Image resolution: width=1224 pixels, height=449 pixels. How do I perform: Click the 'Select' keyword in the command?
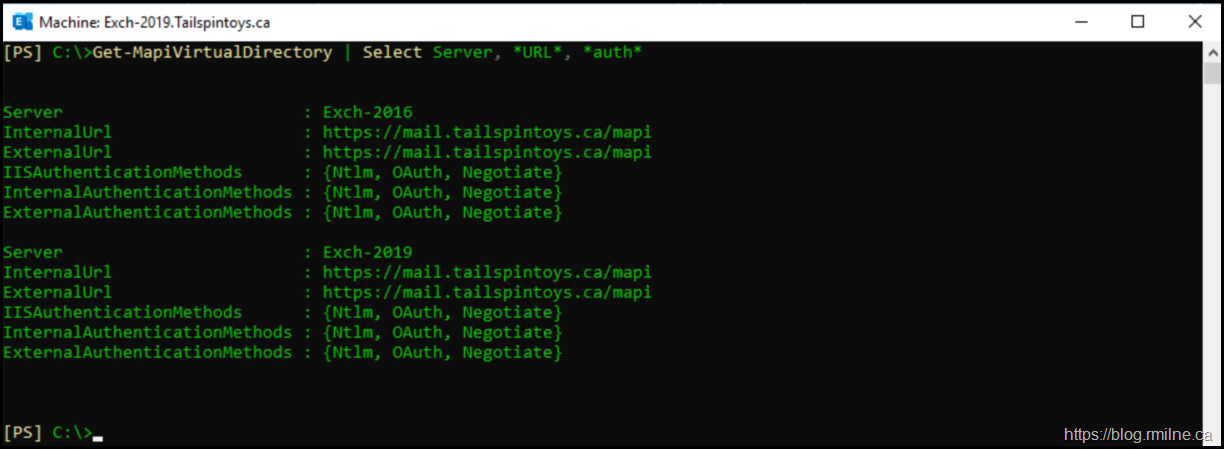coord(393,52)
